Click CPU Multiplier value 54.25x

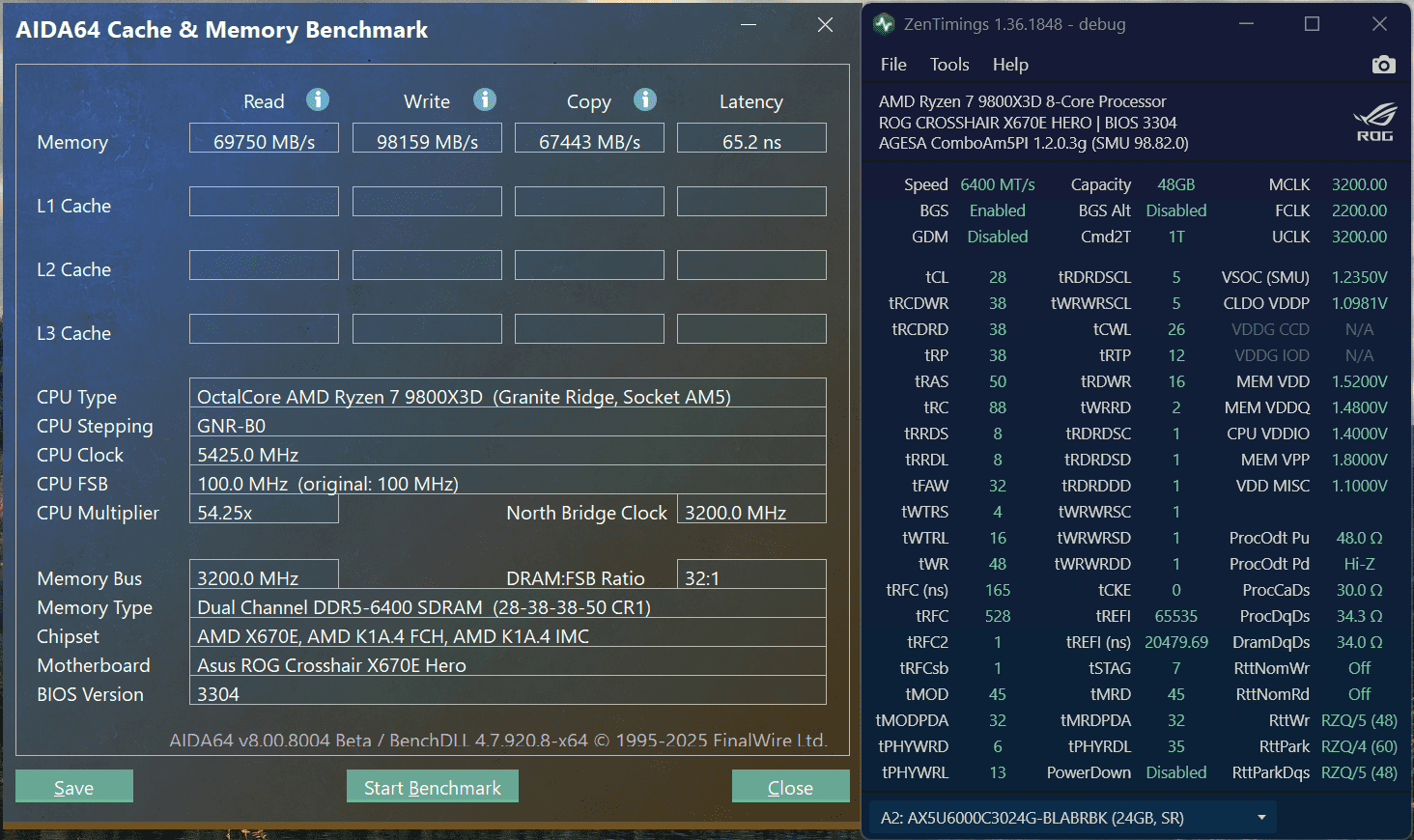click(x=264, y=509)
